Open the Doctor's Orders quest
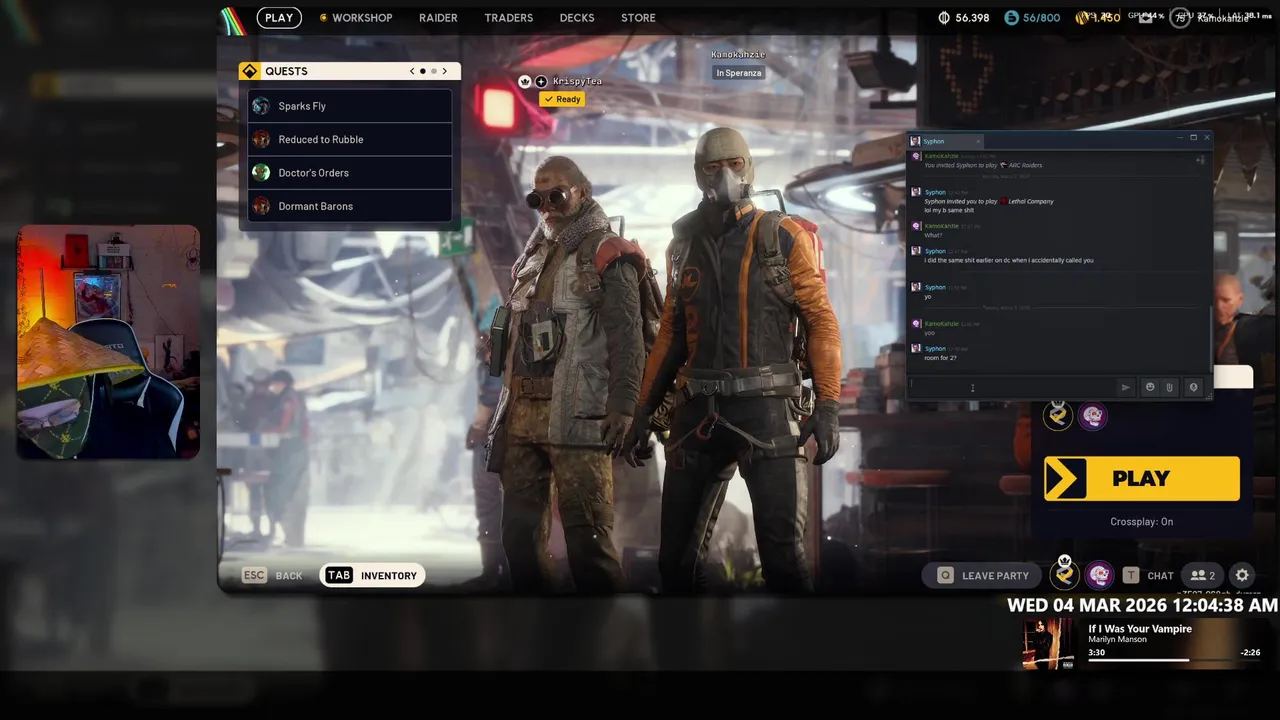1280x720 pixels. (x=349, y=172)
